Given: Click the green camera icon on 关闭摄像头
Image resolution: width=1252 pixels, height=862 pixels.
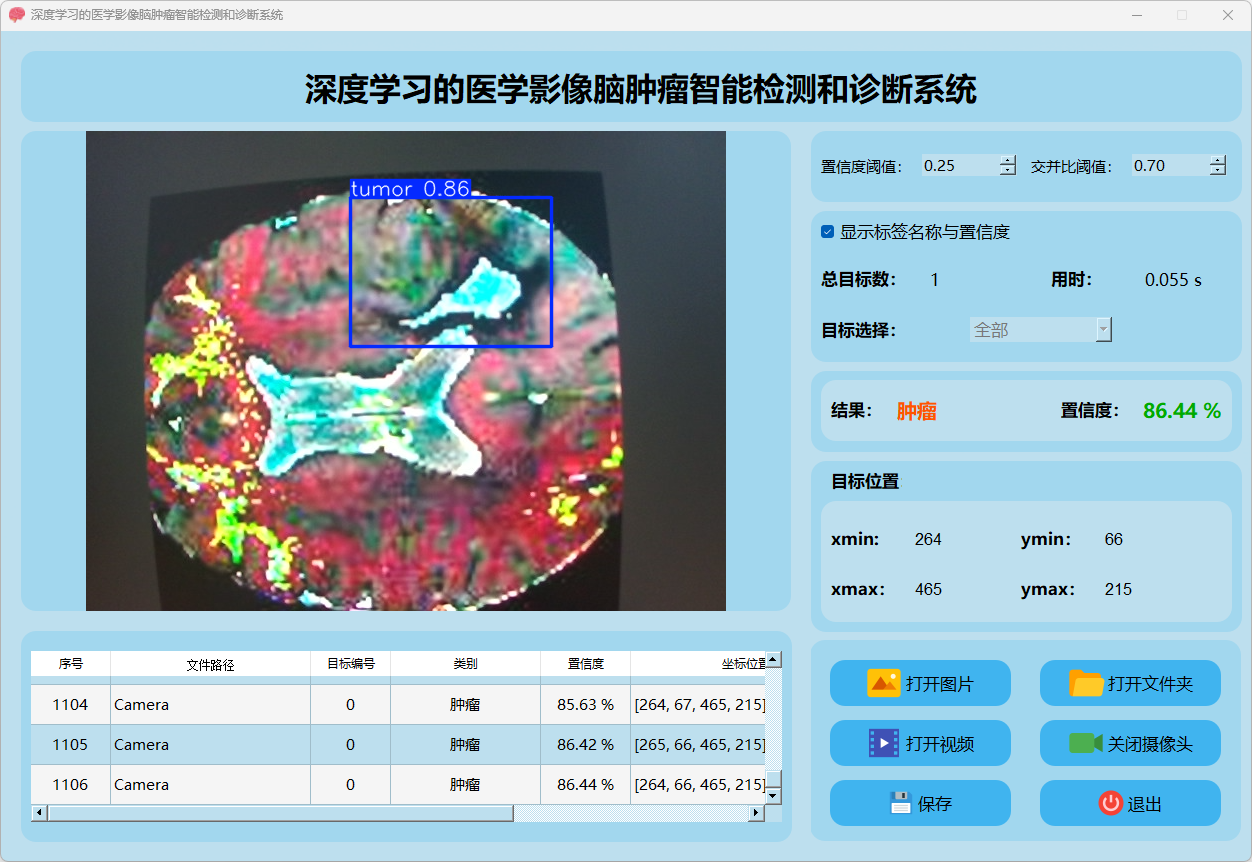Looking at the screenshot, I should click(1085, 743).
